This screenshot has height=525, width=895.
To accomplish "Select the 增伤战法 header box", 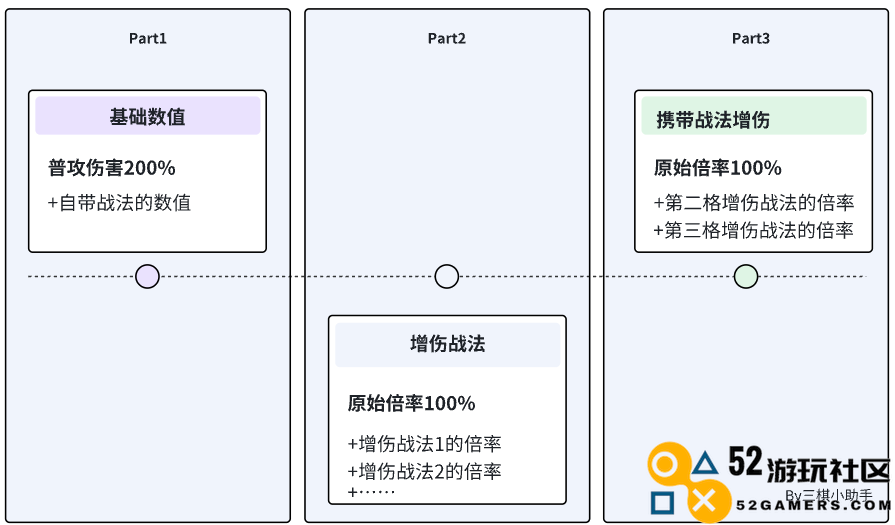I will click(448, 345).
